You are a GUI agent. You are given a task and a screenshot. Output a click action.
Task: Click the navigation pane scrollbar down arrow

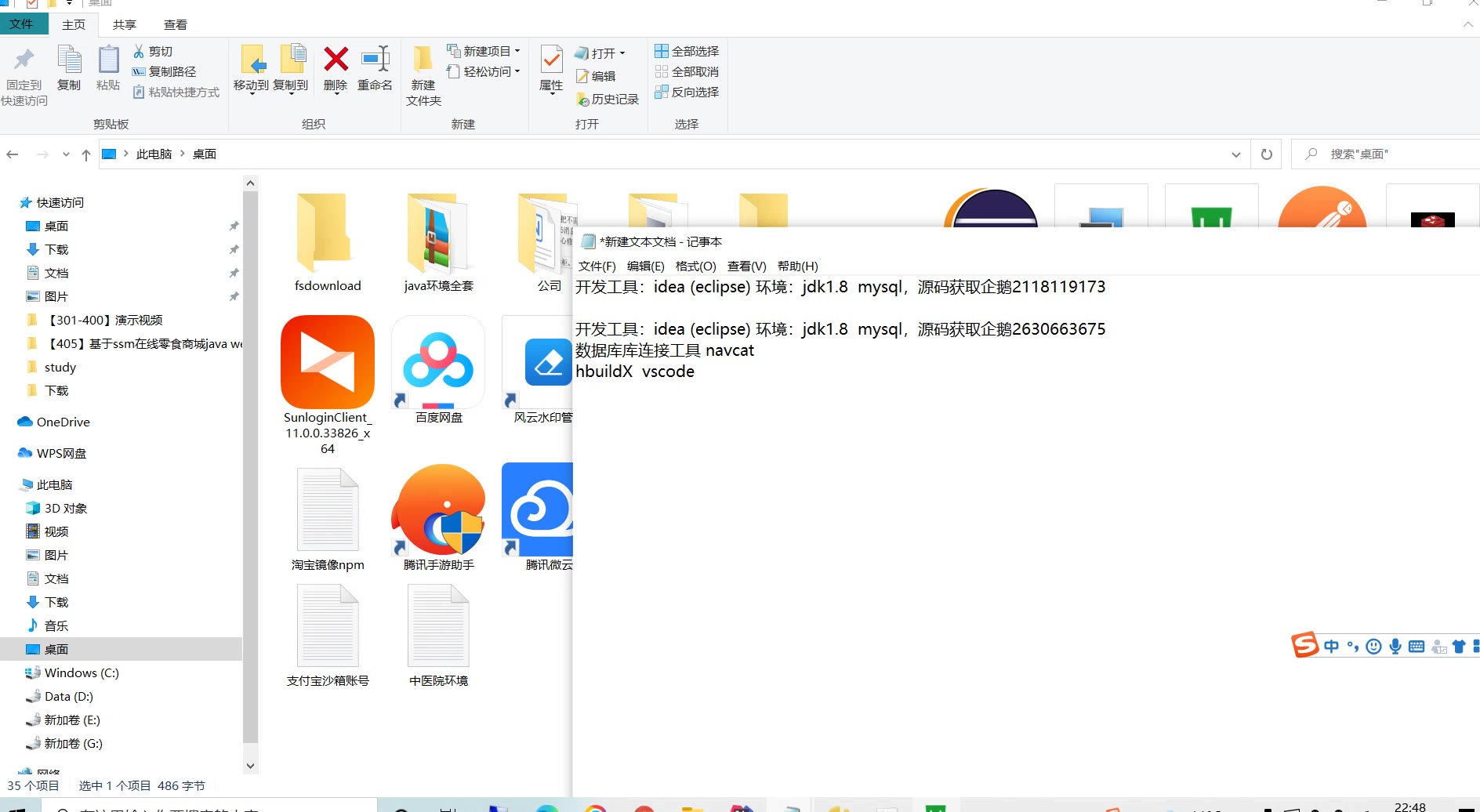(x=251, y=766)
